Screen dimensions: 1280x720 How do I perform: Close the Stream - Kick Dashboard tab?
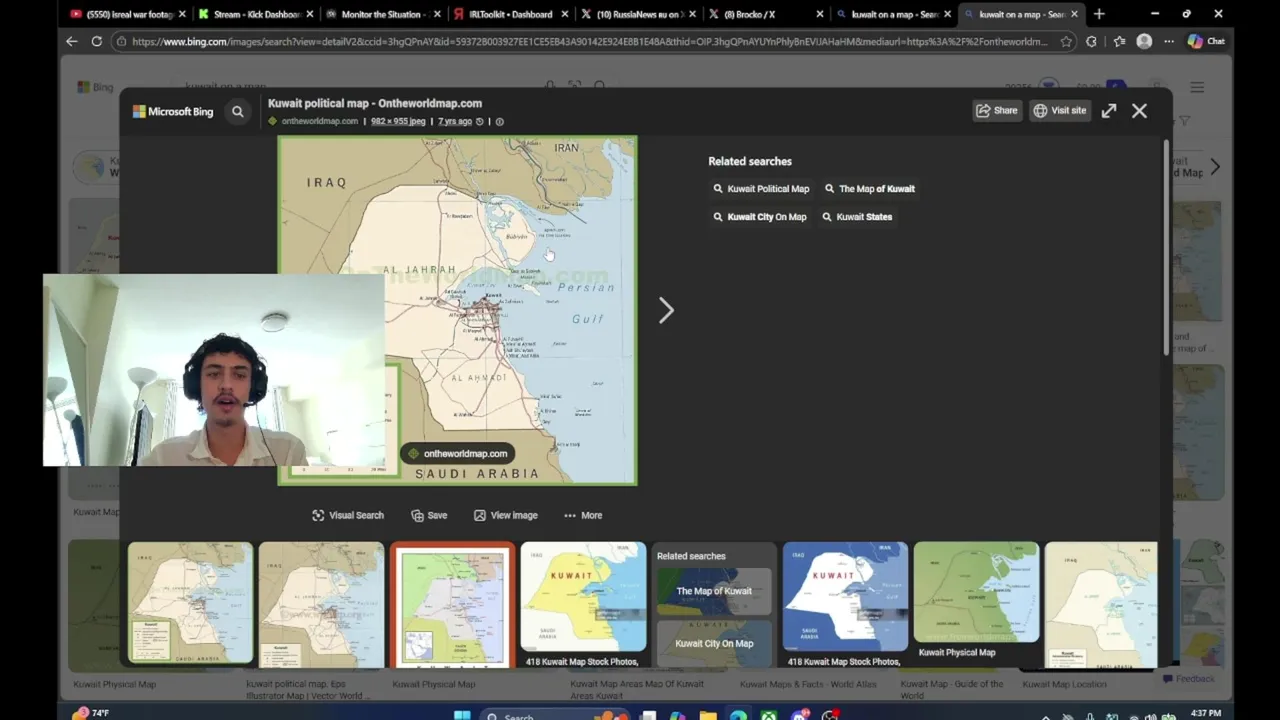(x=309, y=14)
